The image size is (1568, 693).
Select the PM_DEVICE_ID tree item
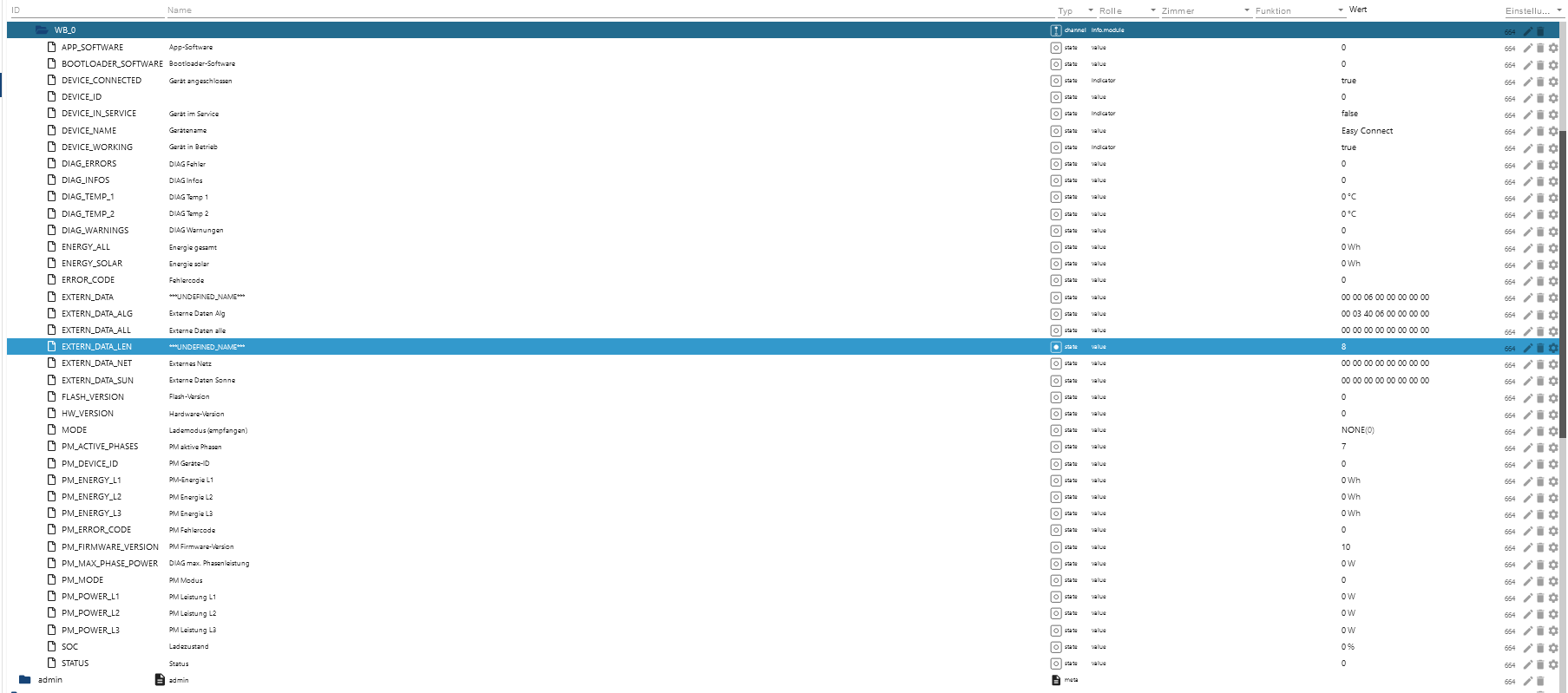click(x=89, y=464)
